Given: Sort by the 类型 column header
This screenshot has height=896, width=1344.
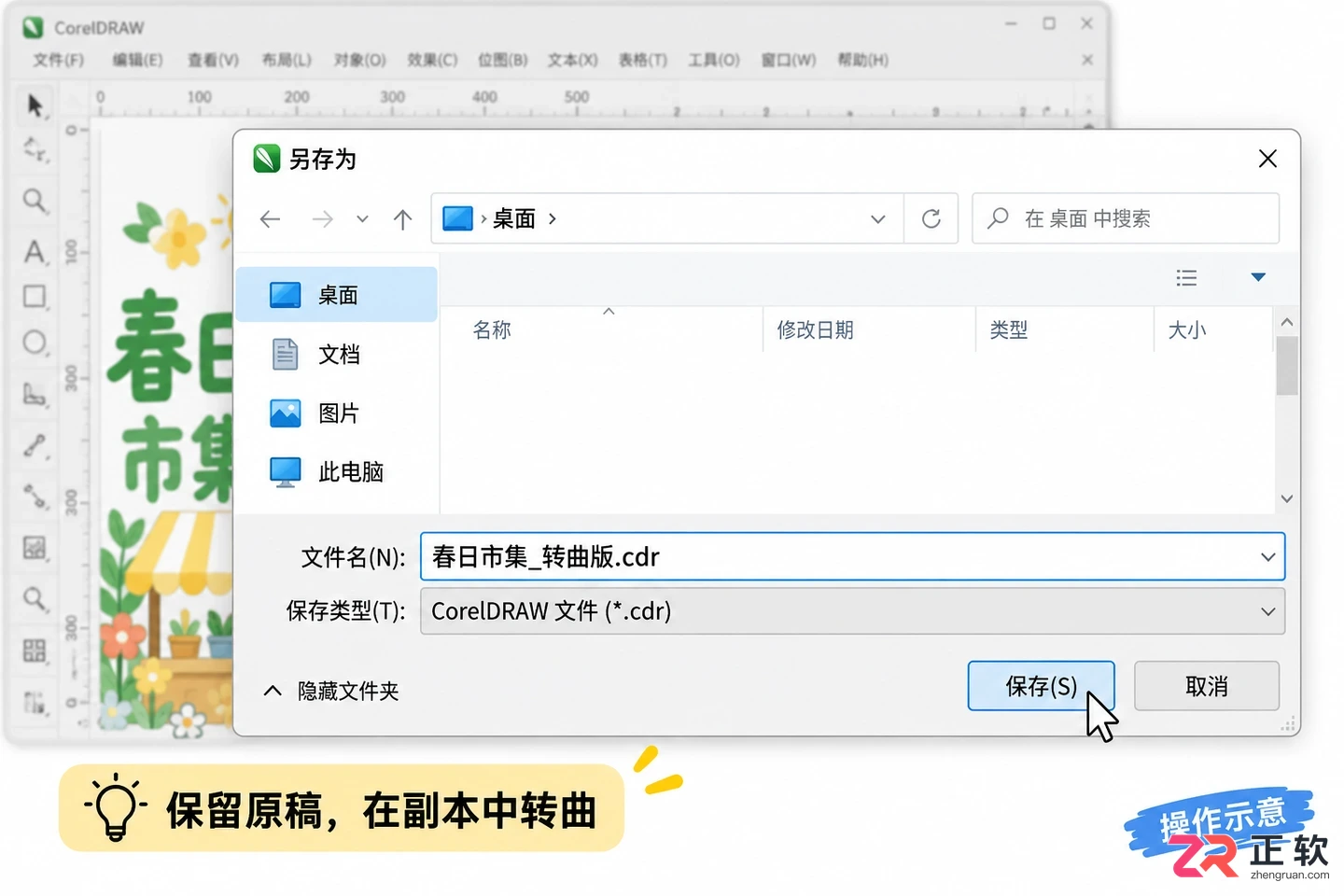Looking at the screenshot, I should click(1009, 330).
